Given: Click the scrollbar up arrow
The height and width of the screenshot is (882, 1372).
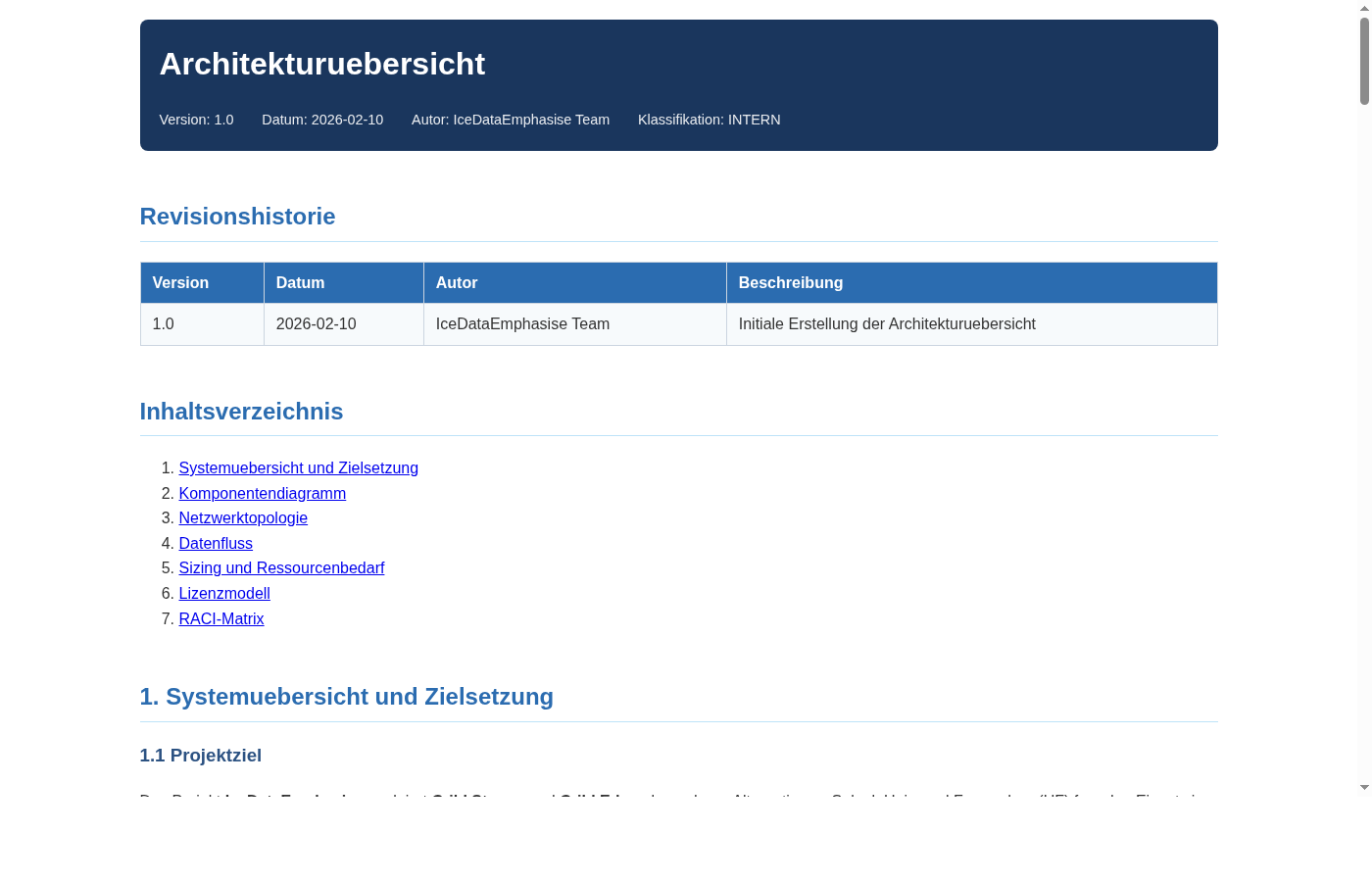Looking at the screenshot, I should coord(1365,8).
